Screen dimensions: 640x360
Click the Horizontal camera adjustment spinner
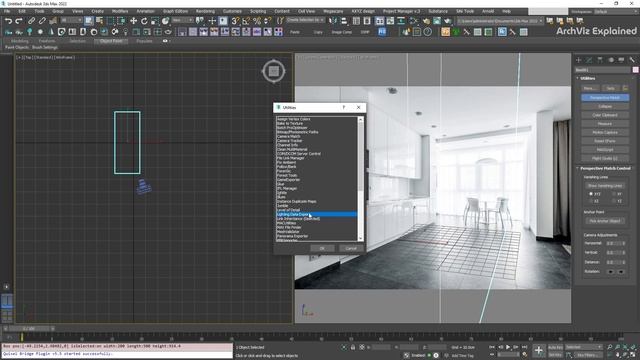(x=616, y=243)
